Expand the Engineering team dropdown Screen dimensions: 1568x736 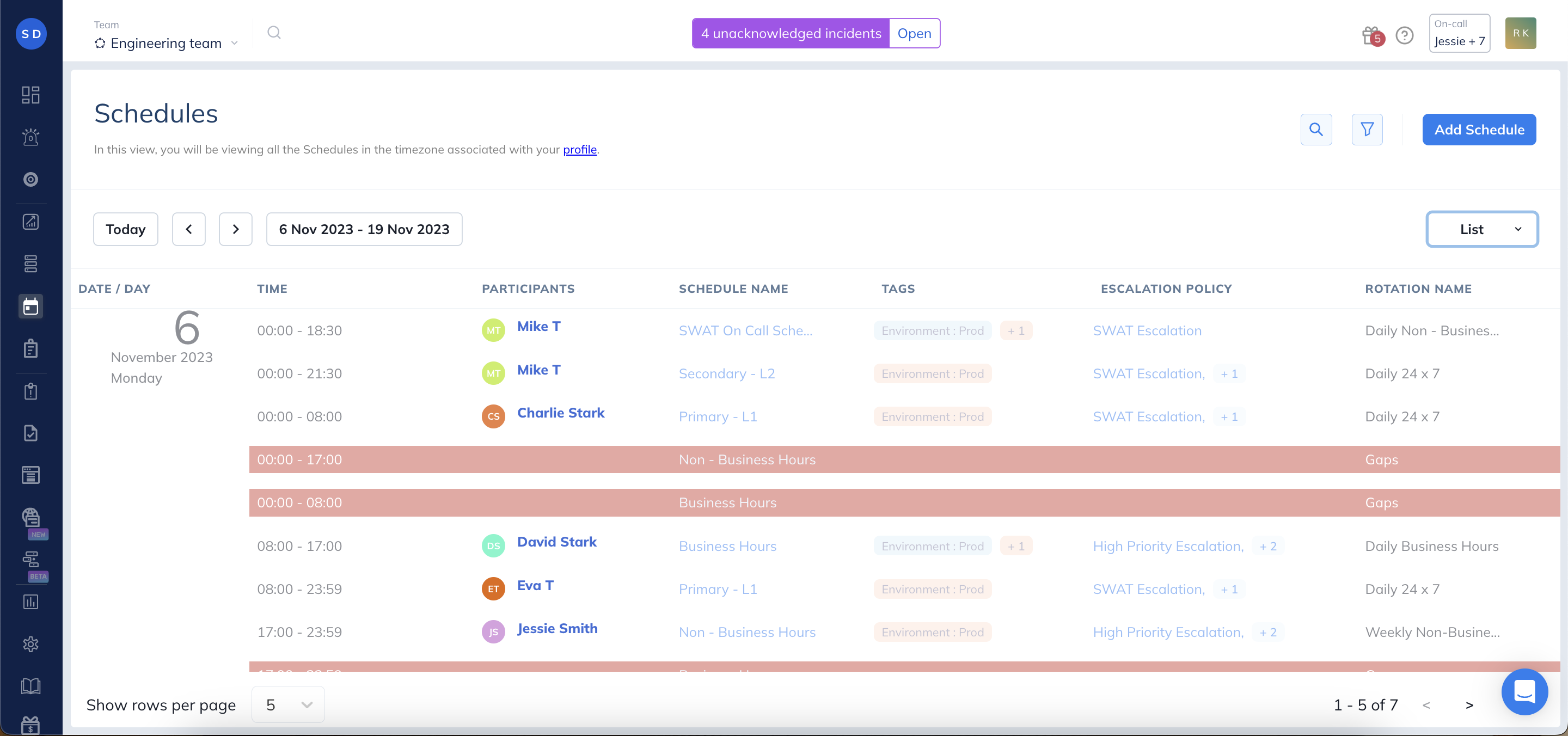pos(166,43)
